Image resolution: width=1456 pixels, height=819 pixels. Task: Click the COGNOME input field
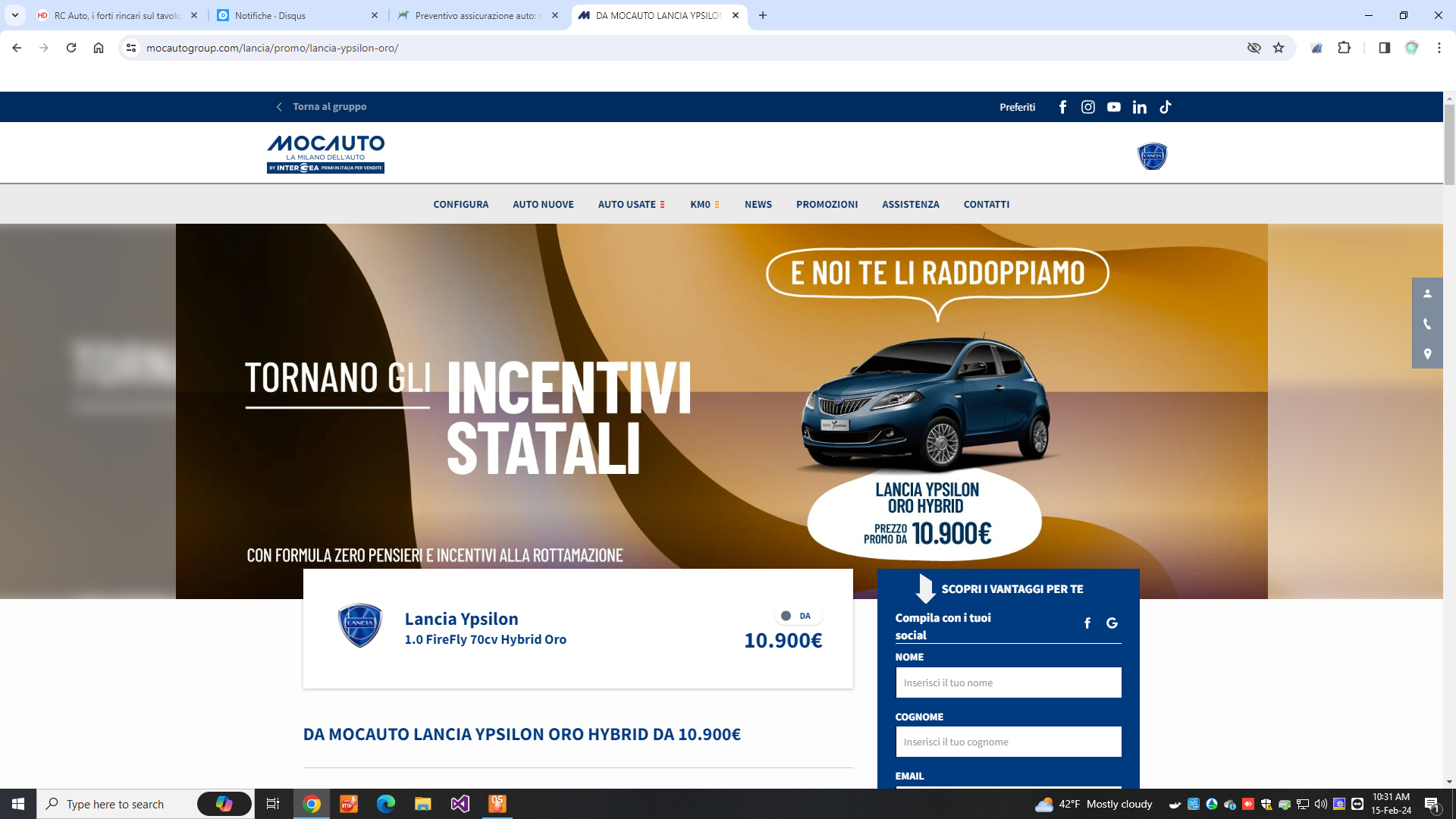pos(1009,742)
